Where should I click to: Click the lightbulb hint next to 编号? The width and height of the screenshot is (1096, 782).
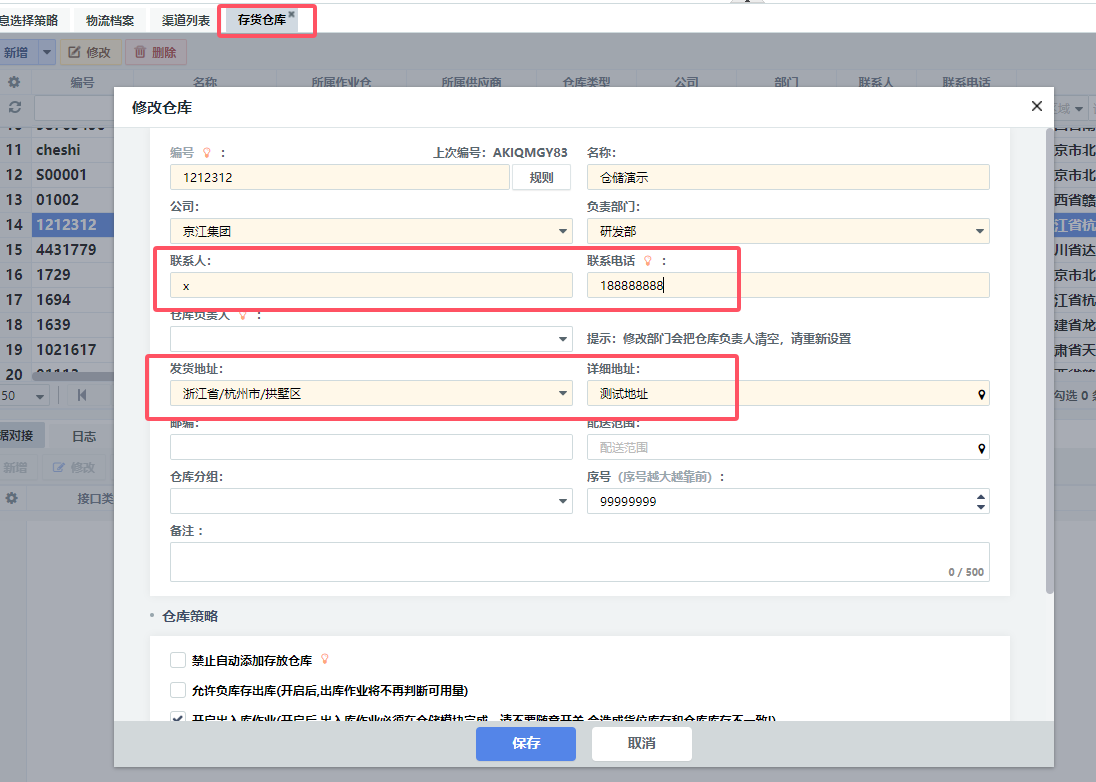pos(207,153)
